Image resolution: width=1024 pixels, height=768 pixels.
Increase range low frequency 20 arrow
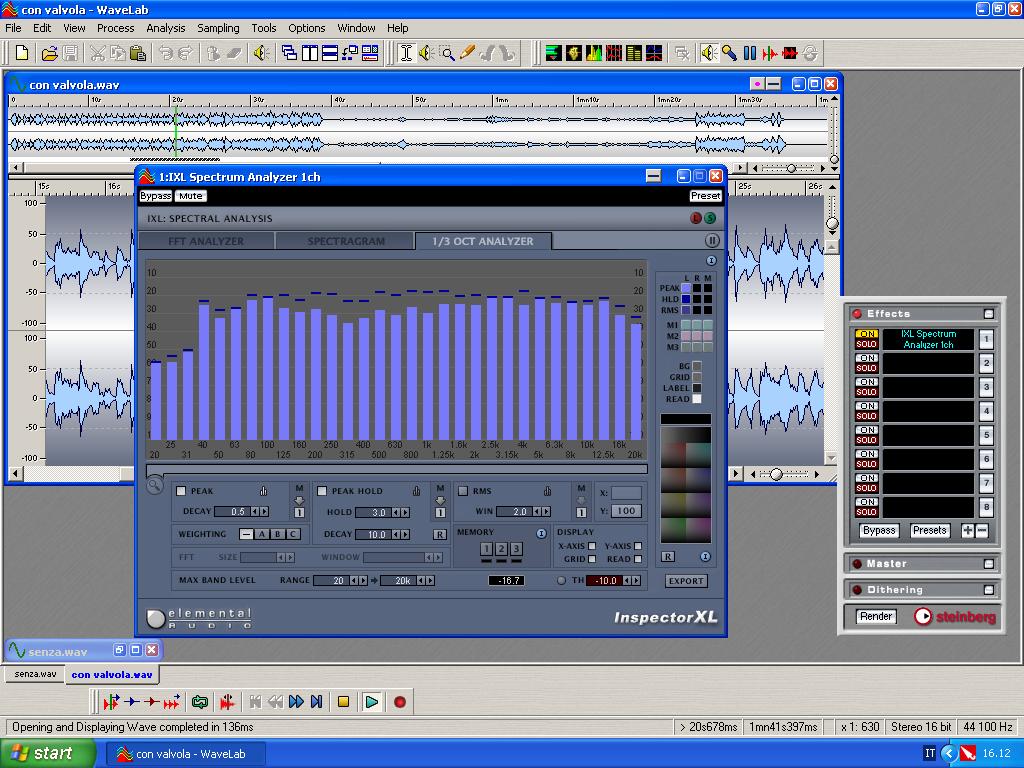363,581
